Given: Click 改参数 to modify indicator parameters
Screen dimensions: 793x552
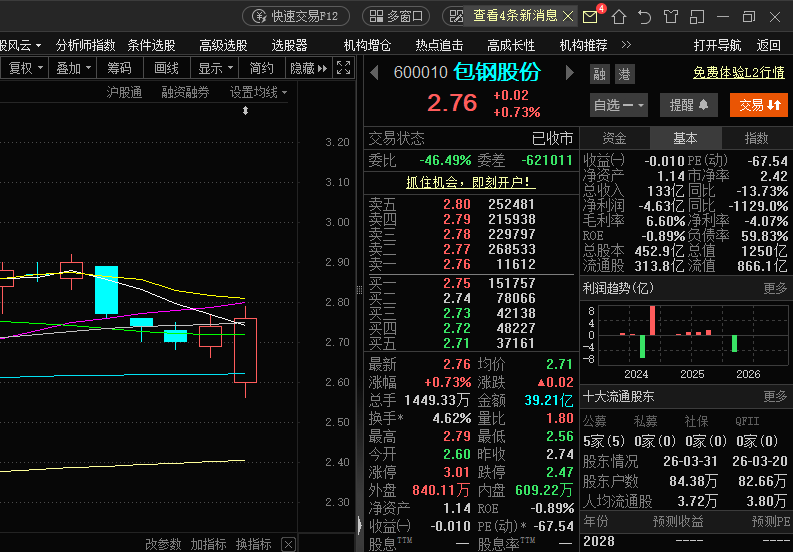Looking at the screenshot, I should (163, 544).
